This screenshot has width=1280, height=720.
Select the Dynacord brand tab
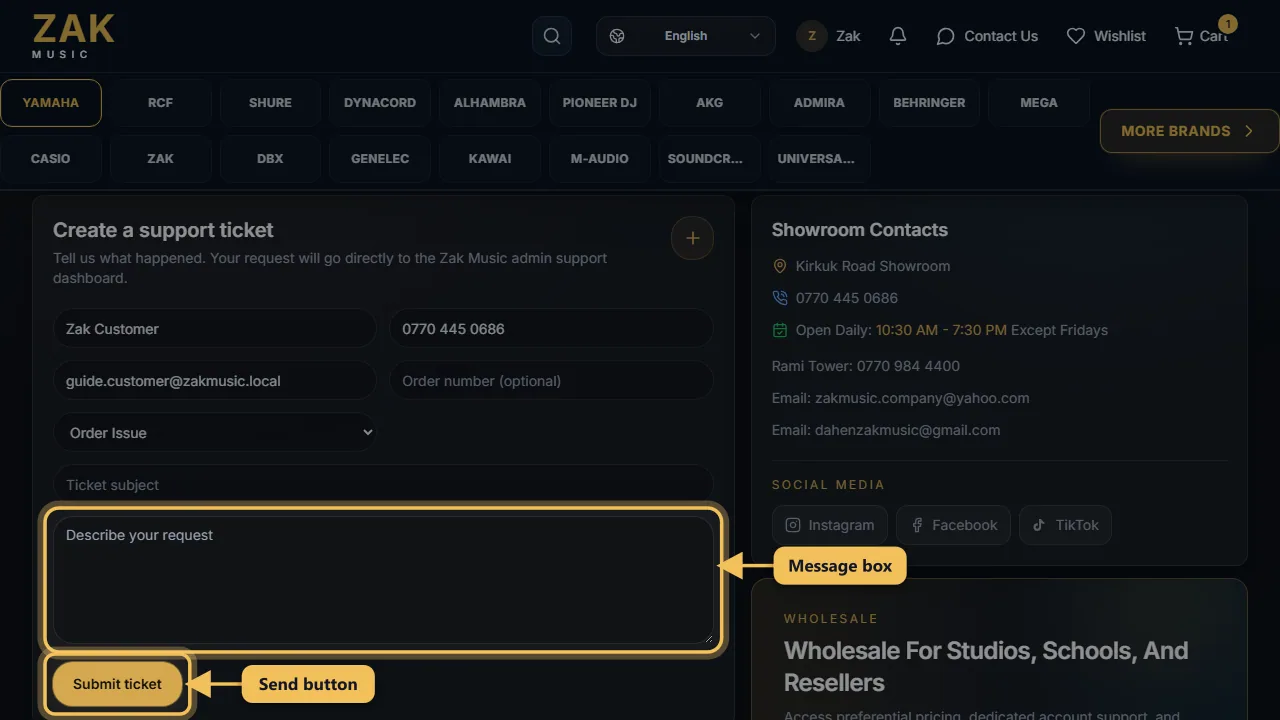tap(380, 103)
